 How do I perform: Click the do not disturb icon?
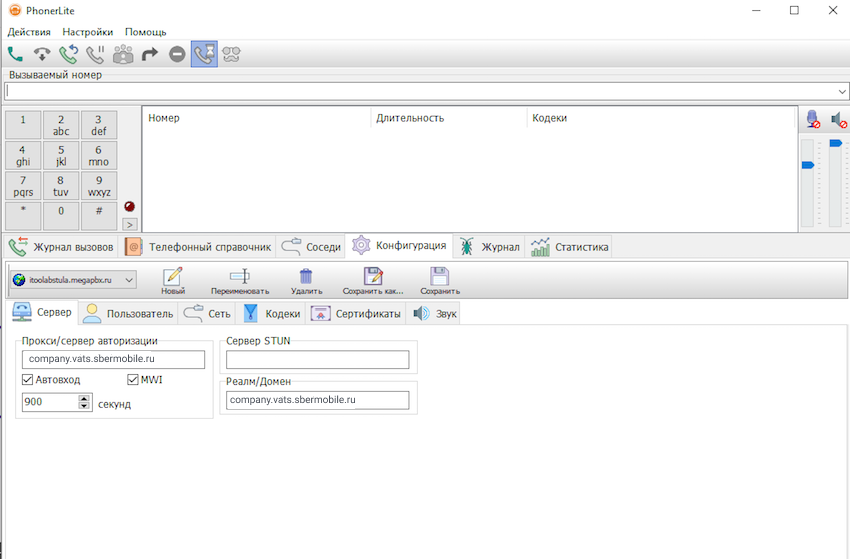tap(177, 54)
